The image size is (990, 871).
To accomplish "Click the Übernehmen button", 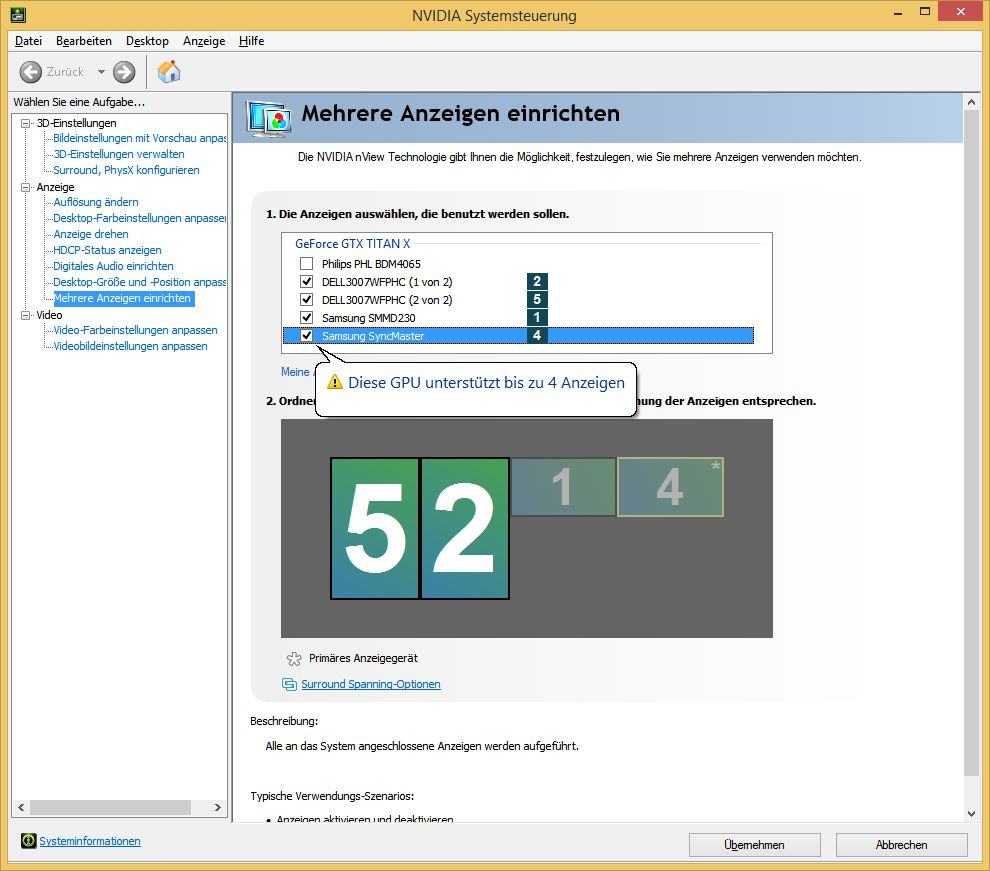I will point(754,844).
